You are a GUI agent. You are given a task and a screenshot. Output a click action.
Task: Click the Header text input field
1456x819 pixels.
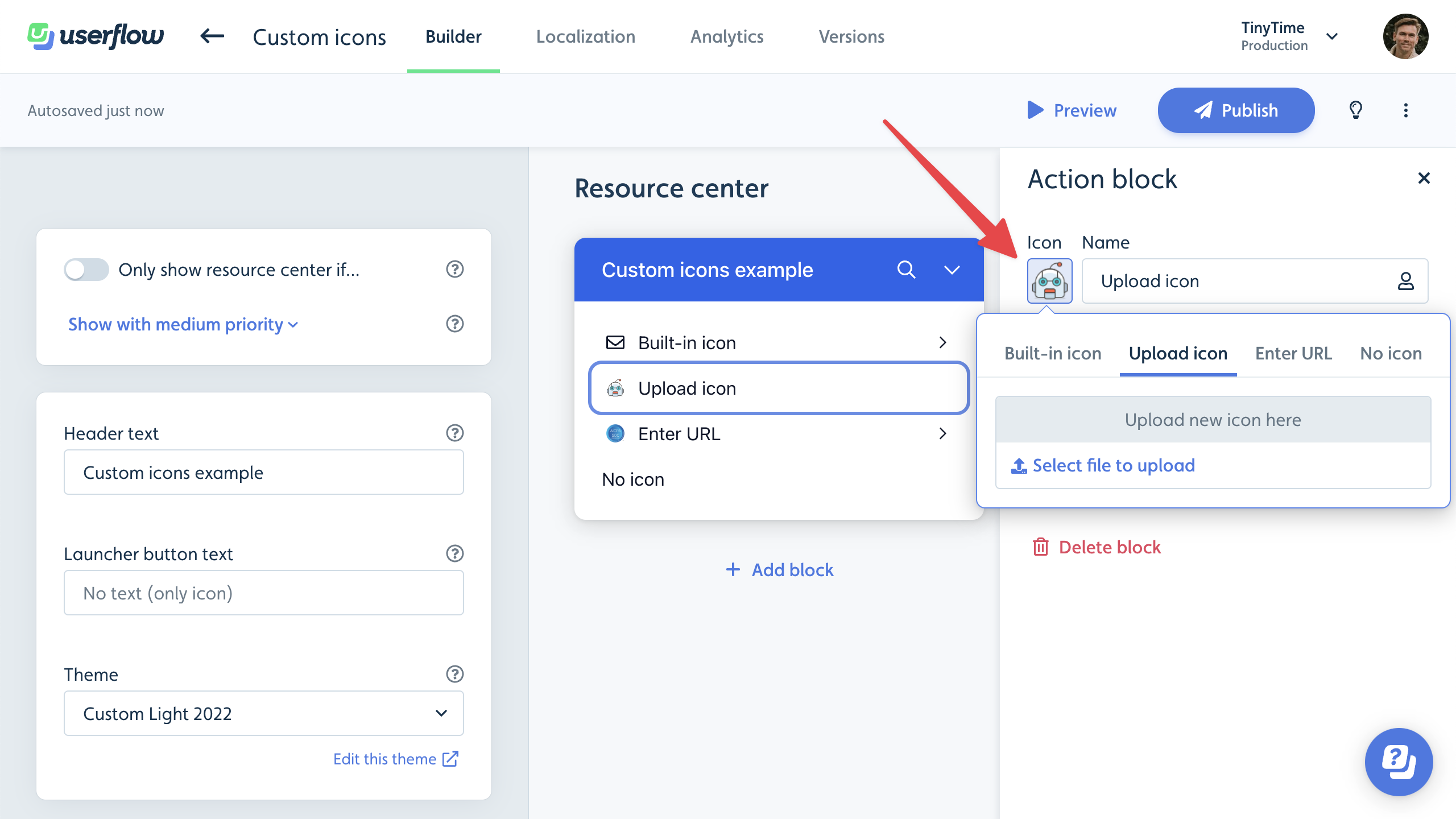tap(264, 472)
